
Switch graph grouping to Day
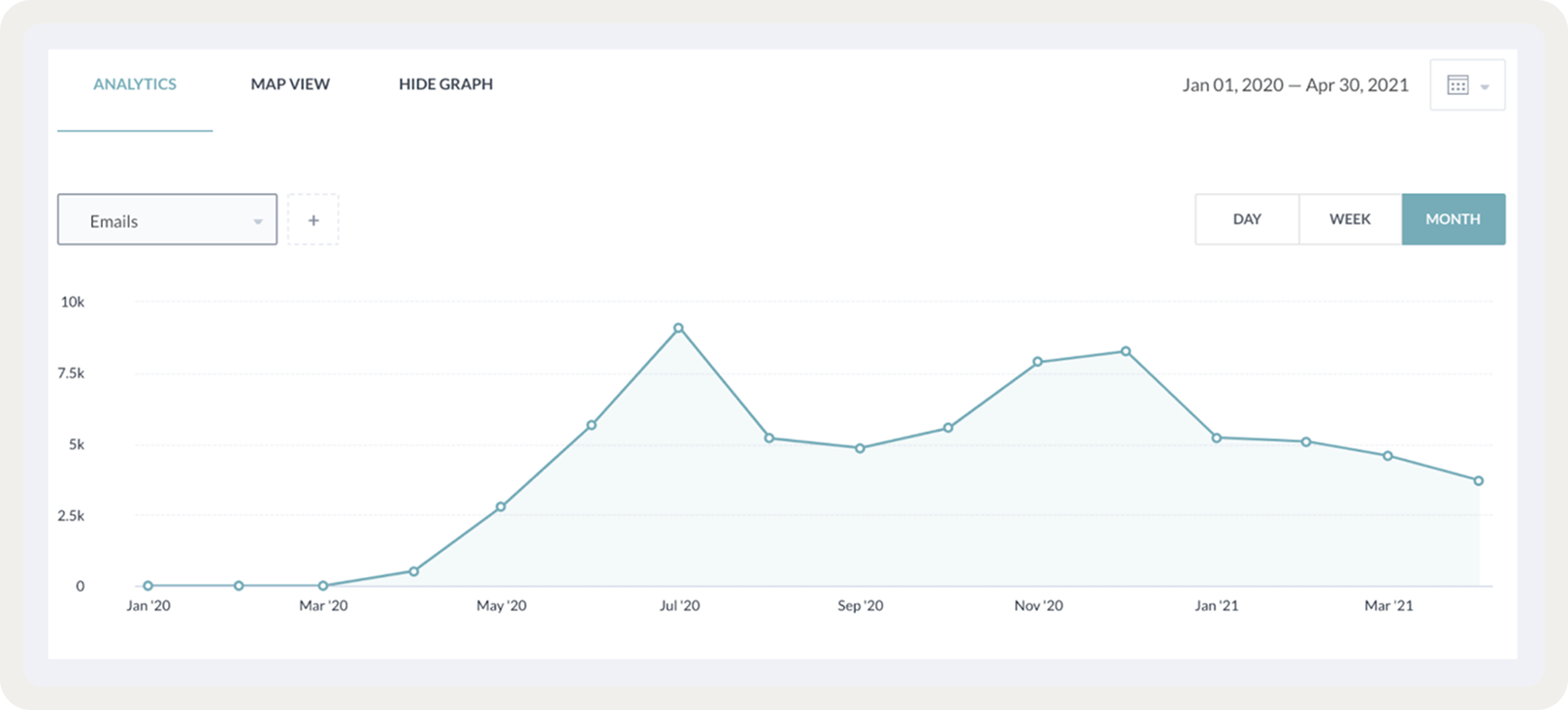[x=1247, y=219]
